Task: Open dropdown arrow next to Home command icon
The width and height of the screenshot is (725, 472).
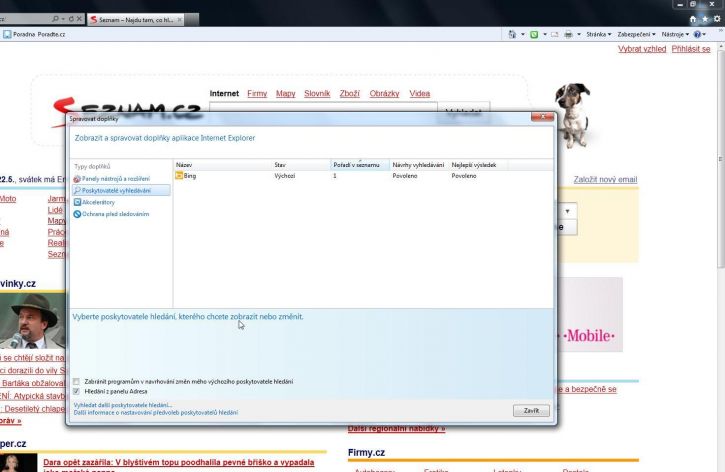Action: [x=523, y=34]
